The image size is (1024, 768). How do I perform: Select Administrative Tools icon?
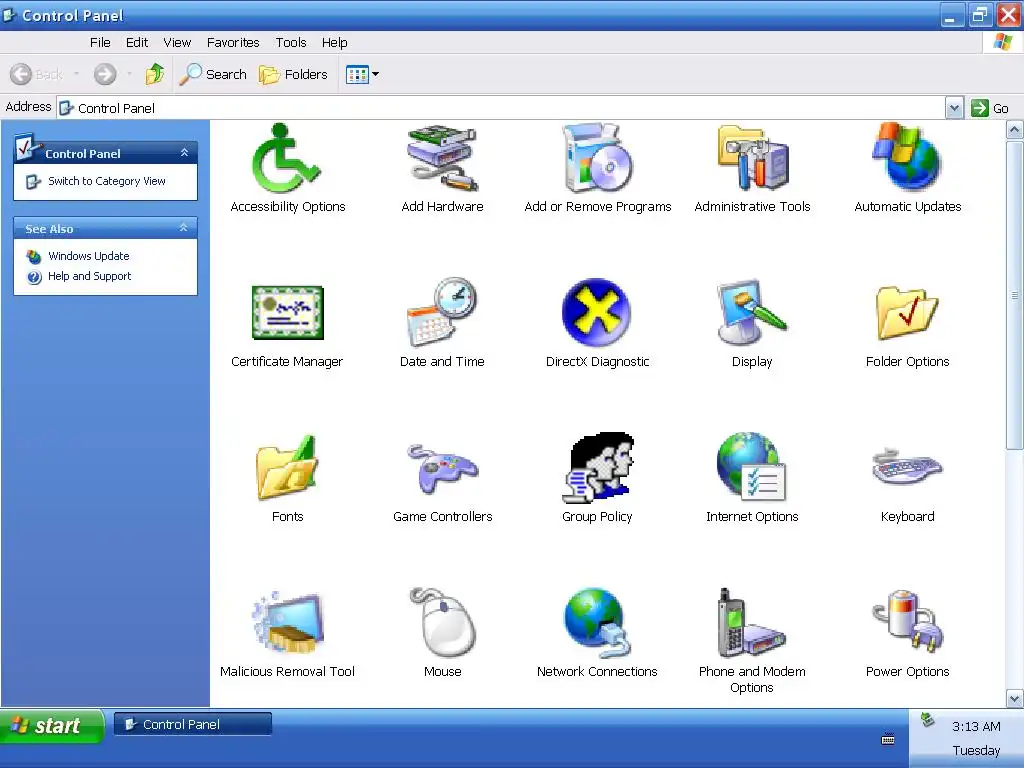point(752,158)
